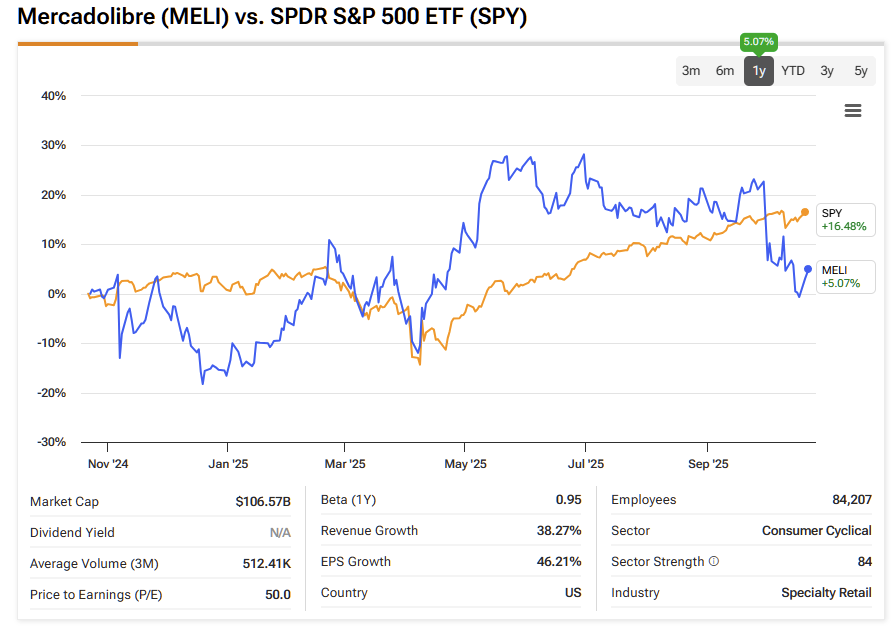
Task: Open the chart hamburger menu
Action: tap(853, 111)
